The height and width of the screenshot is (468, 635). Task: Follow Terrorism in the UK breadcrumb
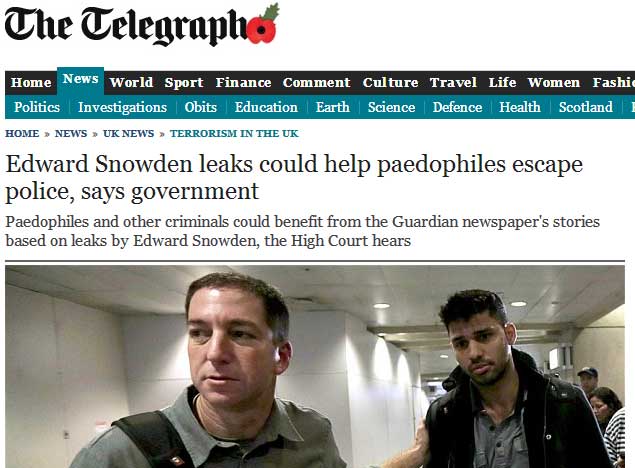tap(234, 134)
